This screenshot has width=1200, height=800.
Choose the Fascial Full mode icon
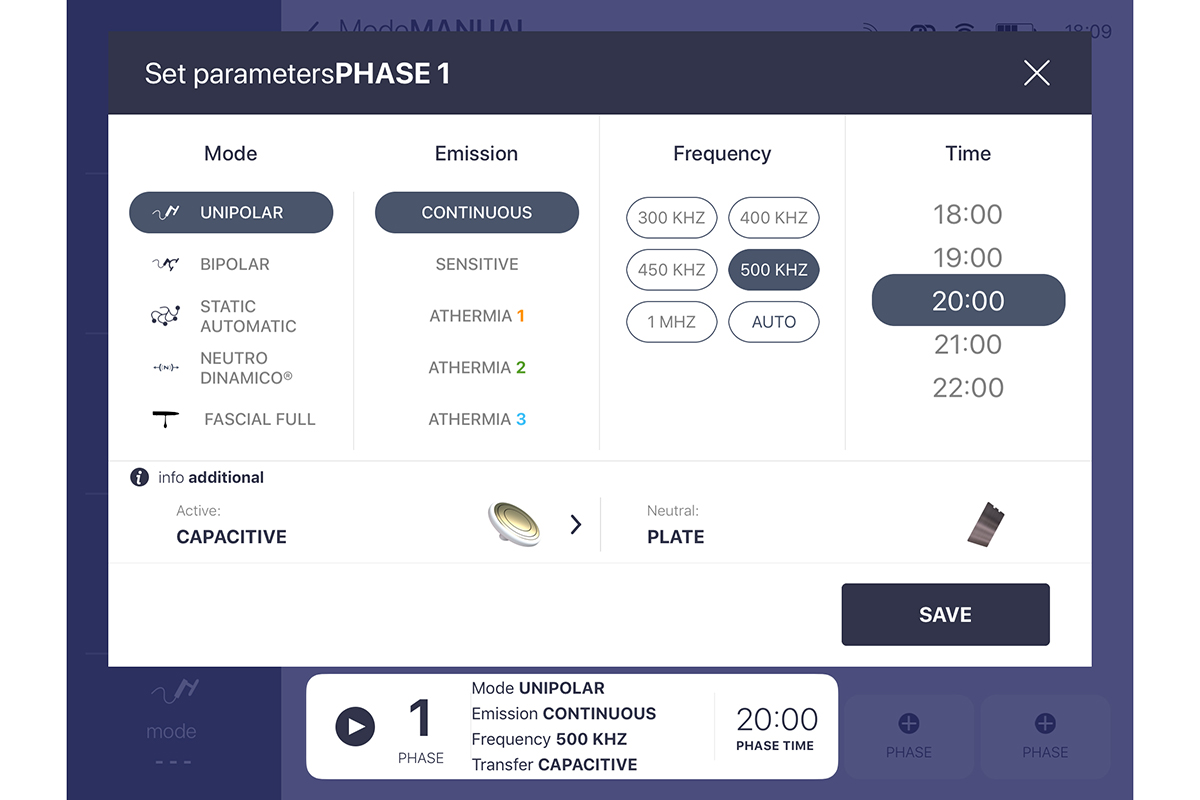pyautogui.click(x=165, y=420)
